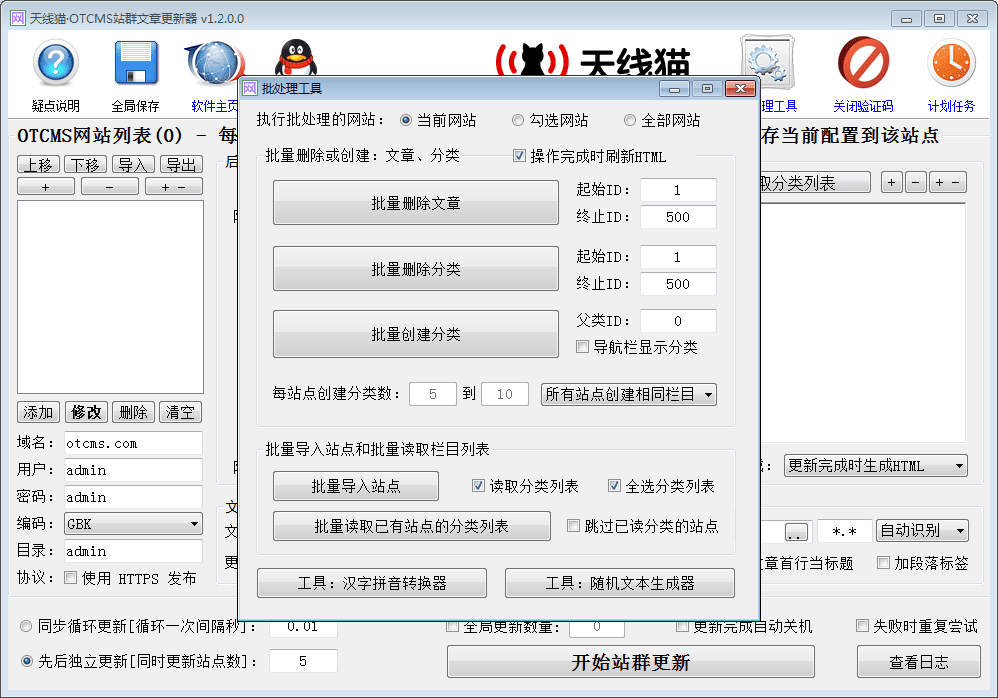Select 全部网站 radio option

pyautogui.click(x=629, y=120)
